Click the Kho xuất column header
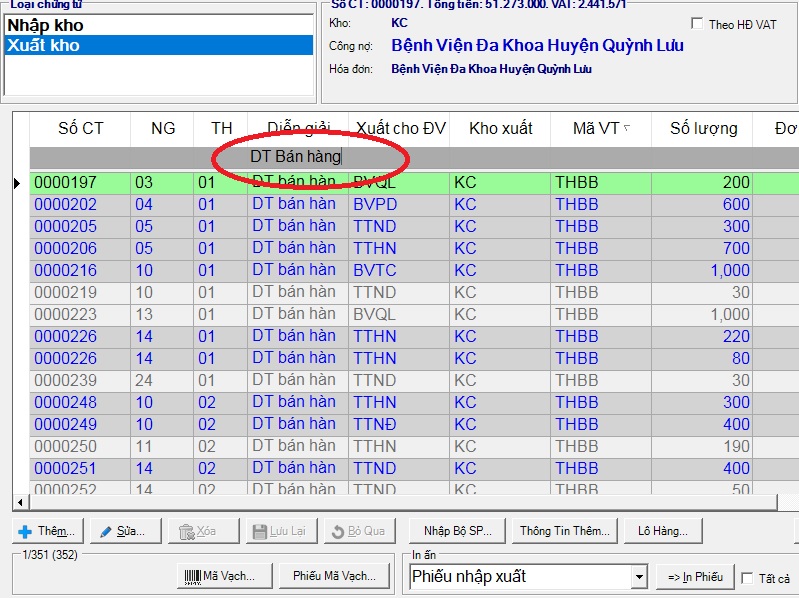The width and height of the screenshot is (799, 598). [500, 128]
